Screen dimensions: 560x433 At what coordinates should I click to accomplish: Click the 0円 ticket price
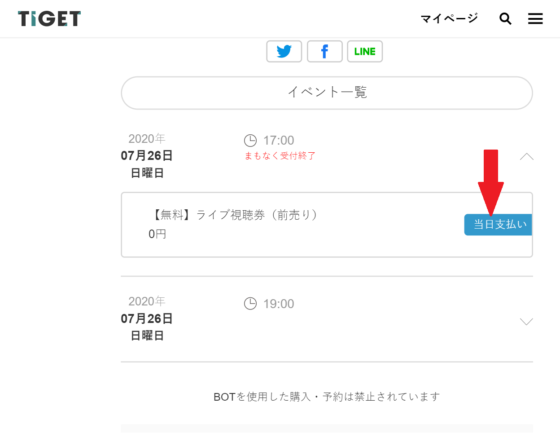point(158,234)
